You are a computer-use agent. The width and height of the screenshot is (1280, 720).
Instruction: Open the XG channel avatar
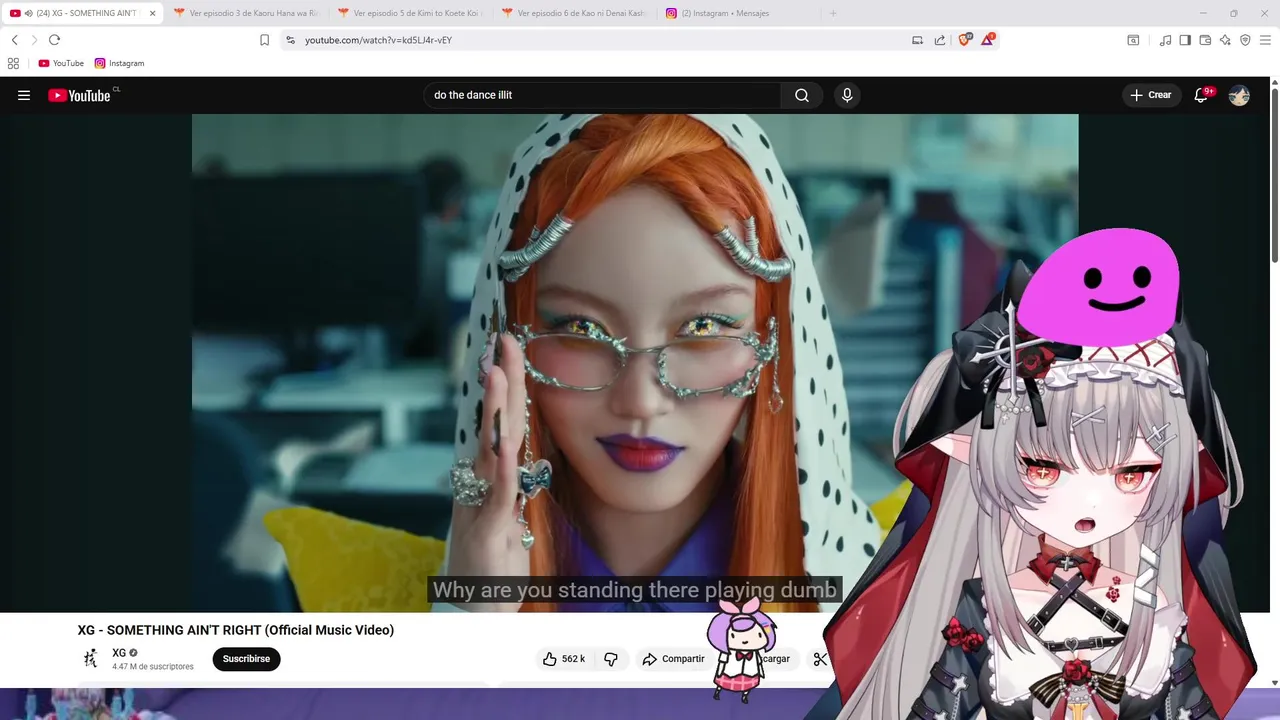pos(91,658)
